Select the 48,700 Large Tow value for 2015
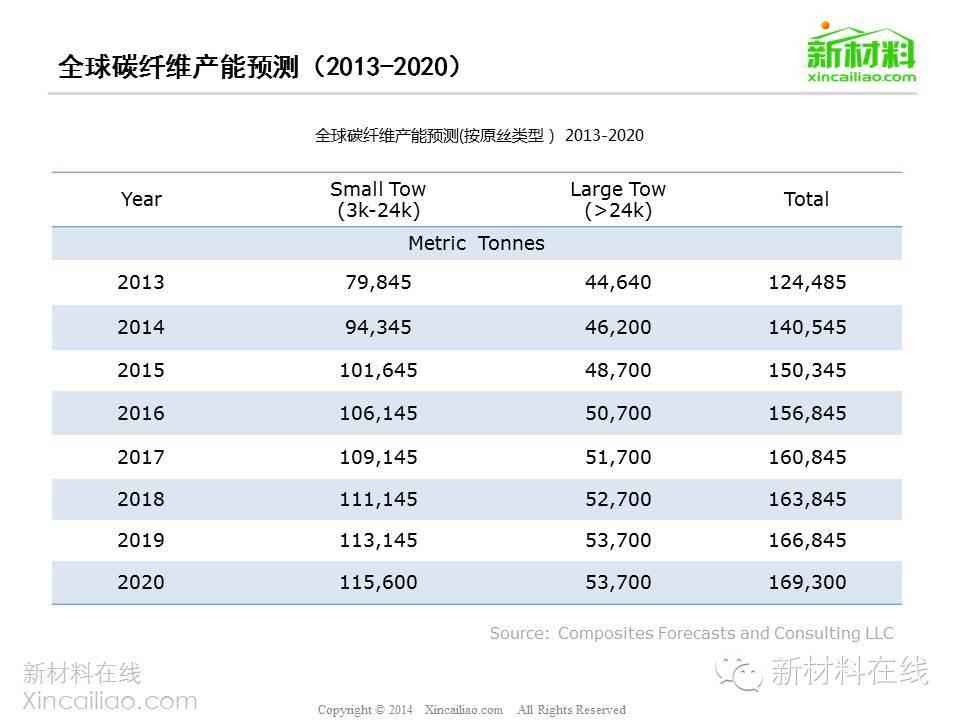 point(617,370)
